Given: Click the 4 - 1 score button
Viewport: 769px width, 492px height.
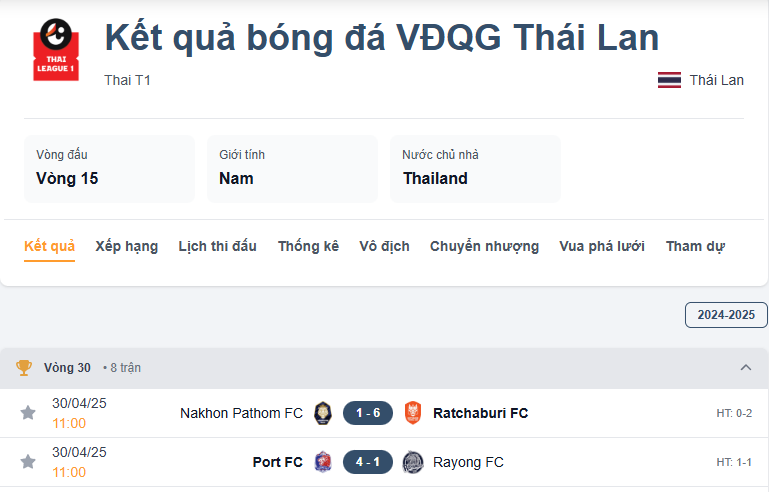Looking at the screenshot, I should [367, 462].
